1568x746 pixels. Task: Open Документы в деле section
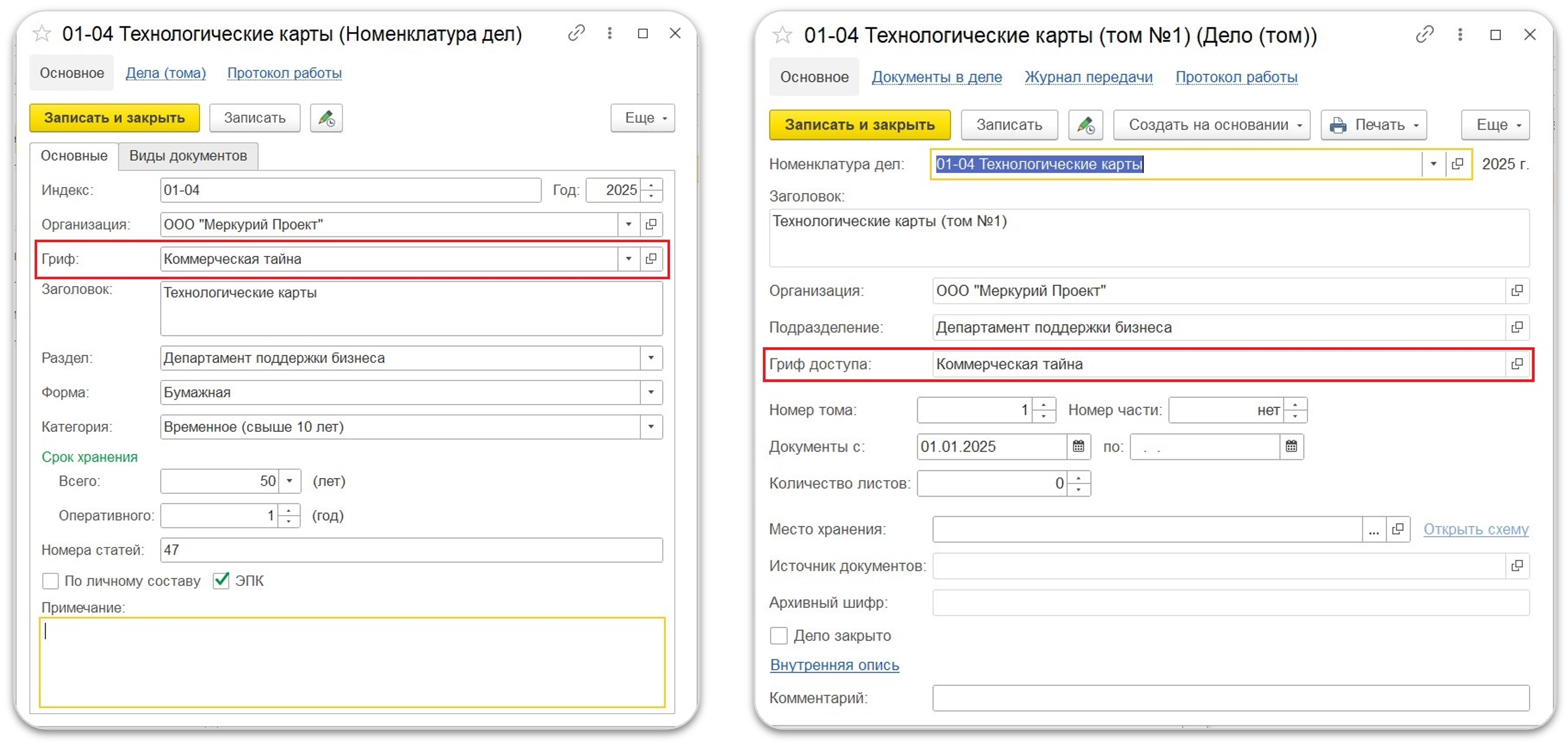pyautogui.click(x=936, y=77)
